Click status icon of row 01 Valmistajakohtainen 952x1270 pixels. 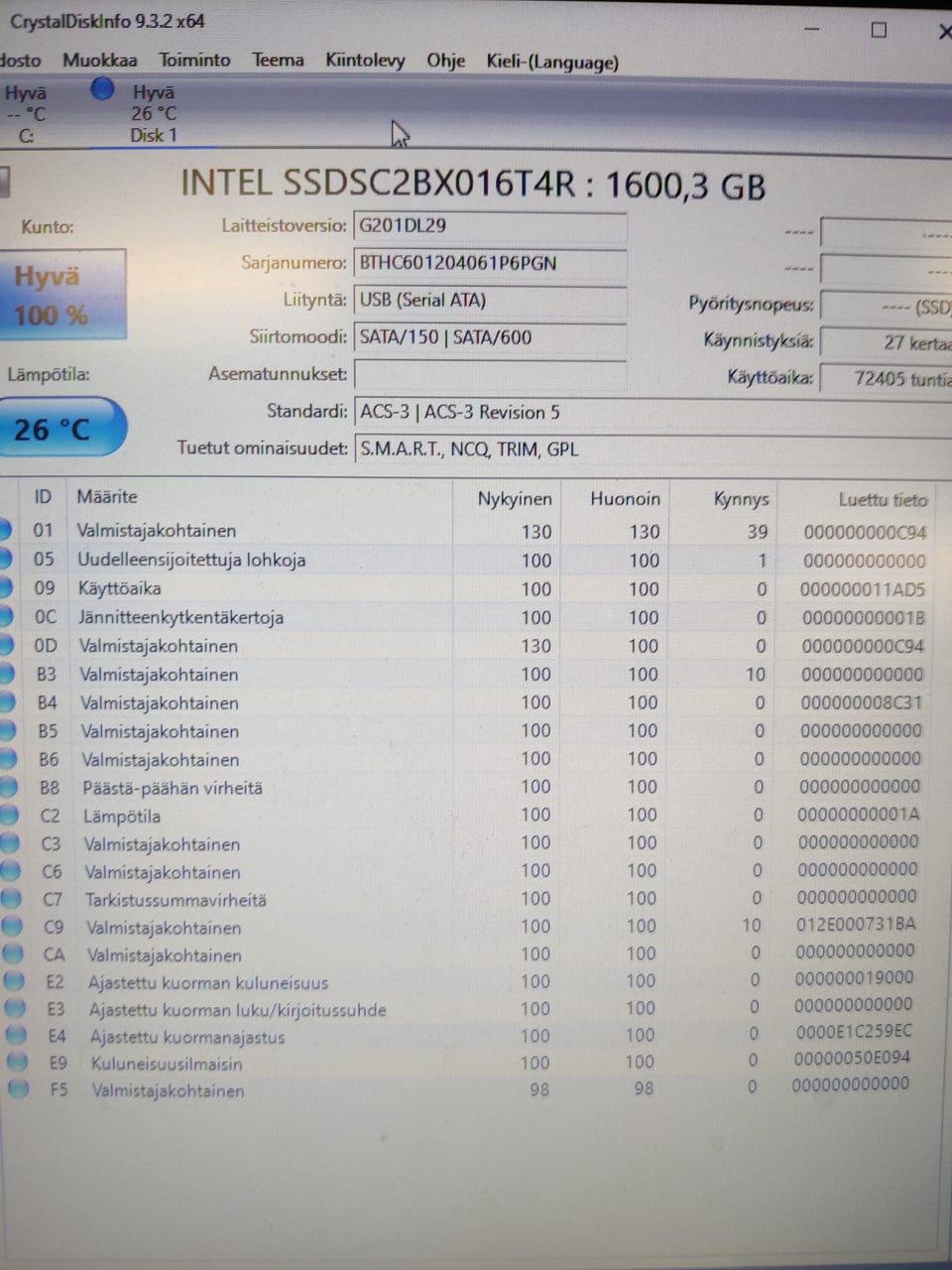click(4, 530)
